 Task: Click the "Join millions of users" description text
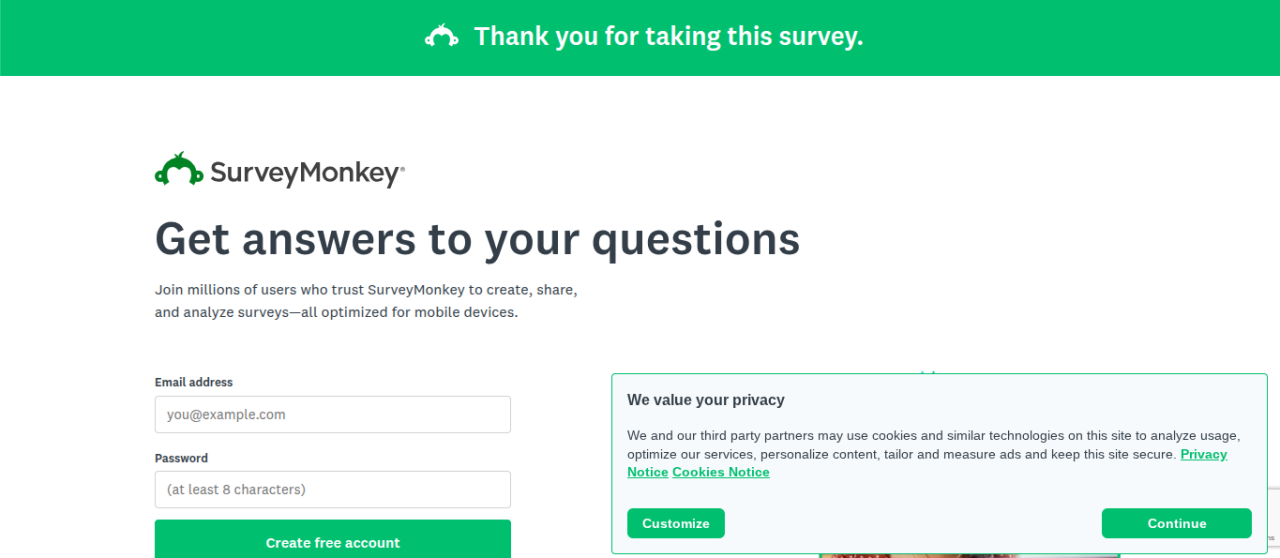[x=366, y=301]
